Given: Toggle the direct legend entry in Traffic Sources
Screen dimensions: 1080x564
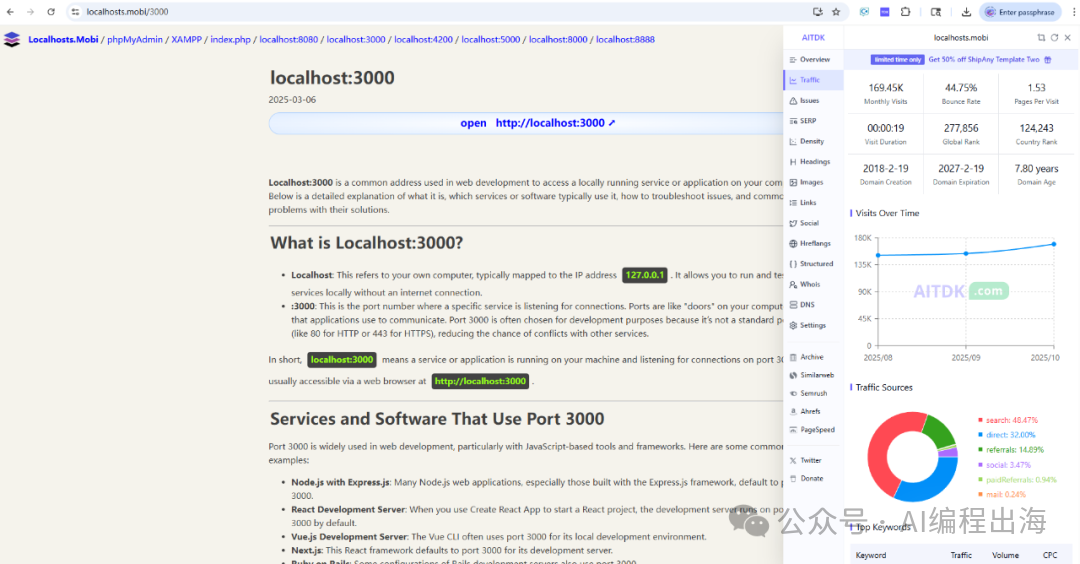Looking at the screenshot, I should click(1006, 435).
